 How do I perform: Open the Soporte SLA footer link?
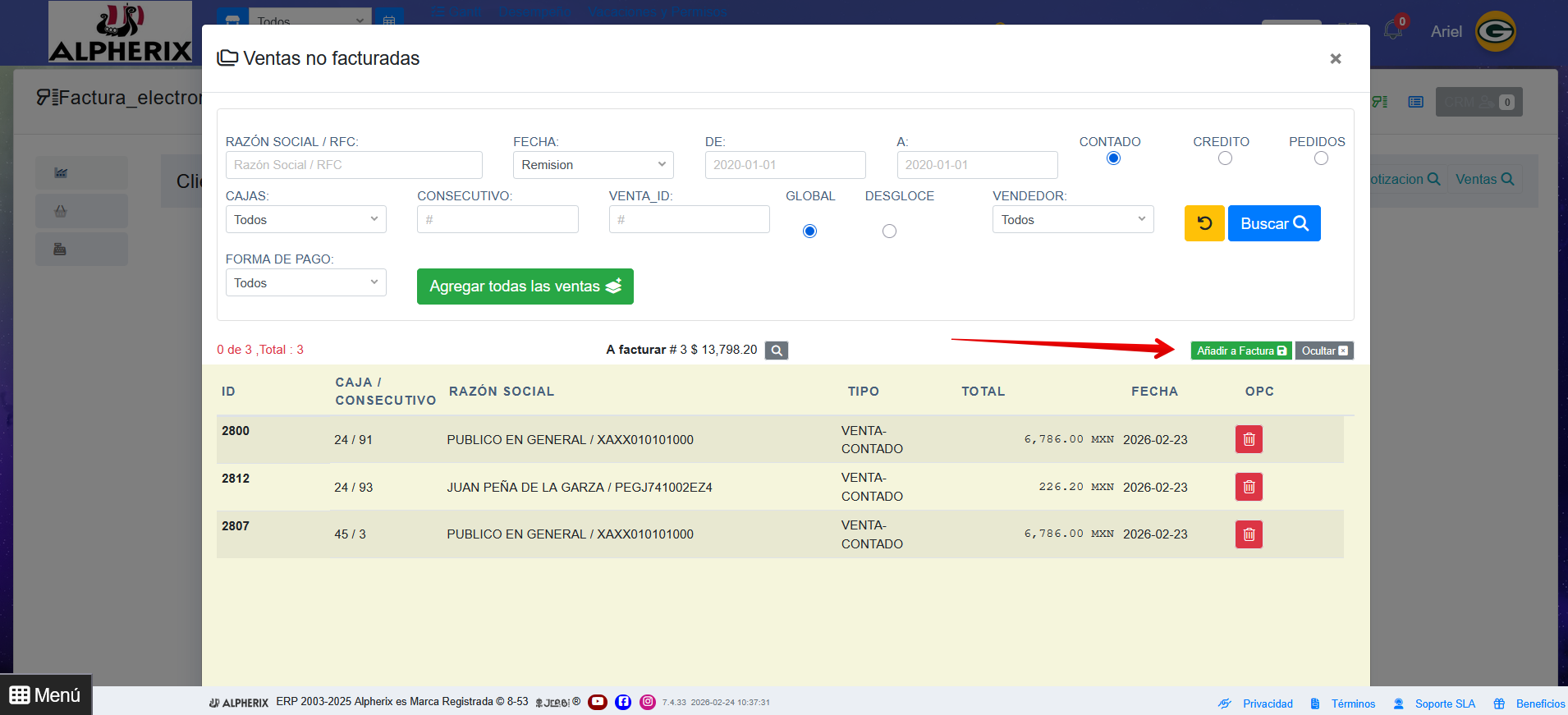coord(1444,704)
